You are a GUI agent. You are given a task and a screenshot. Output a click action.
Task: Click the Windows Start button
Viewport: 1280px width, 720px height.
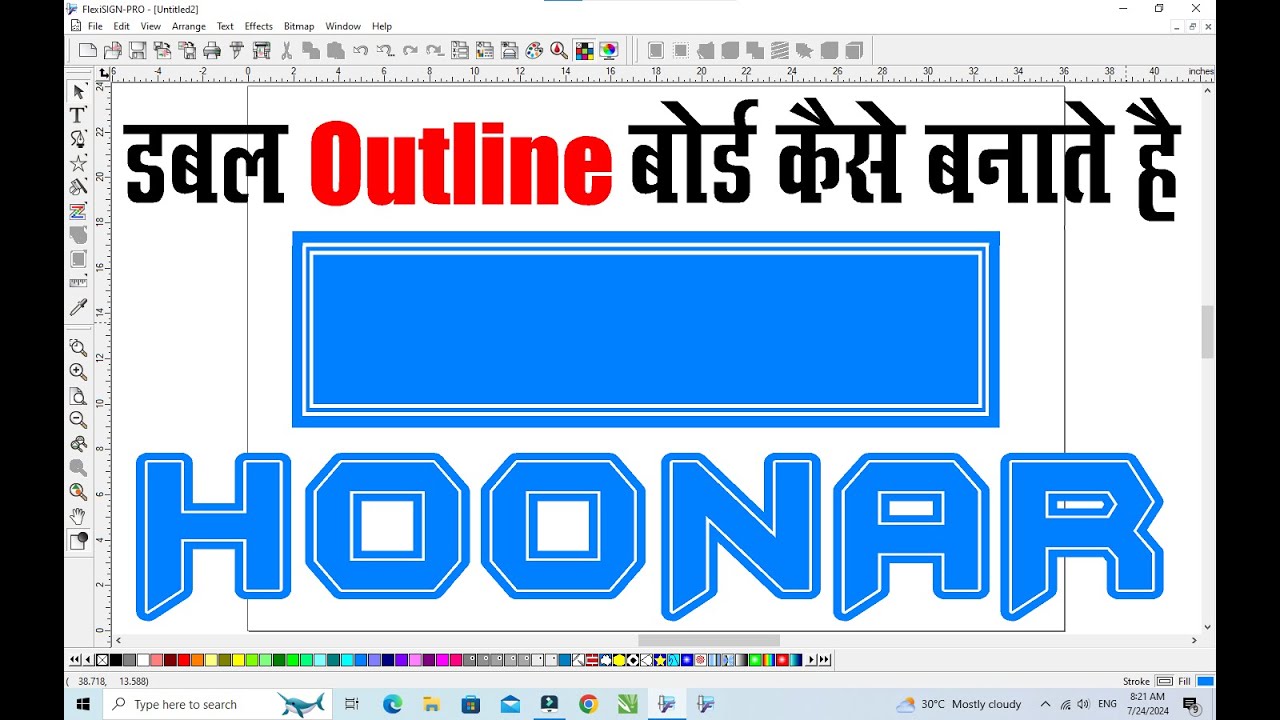pos(83,704)
